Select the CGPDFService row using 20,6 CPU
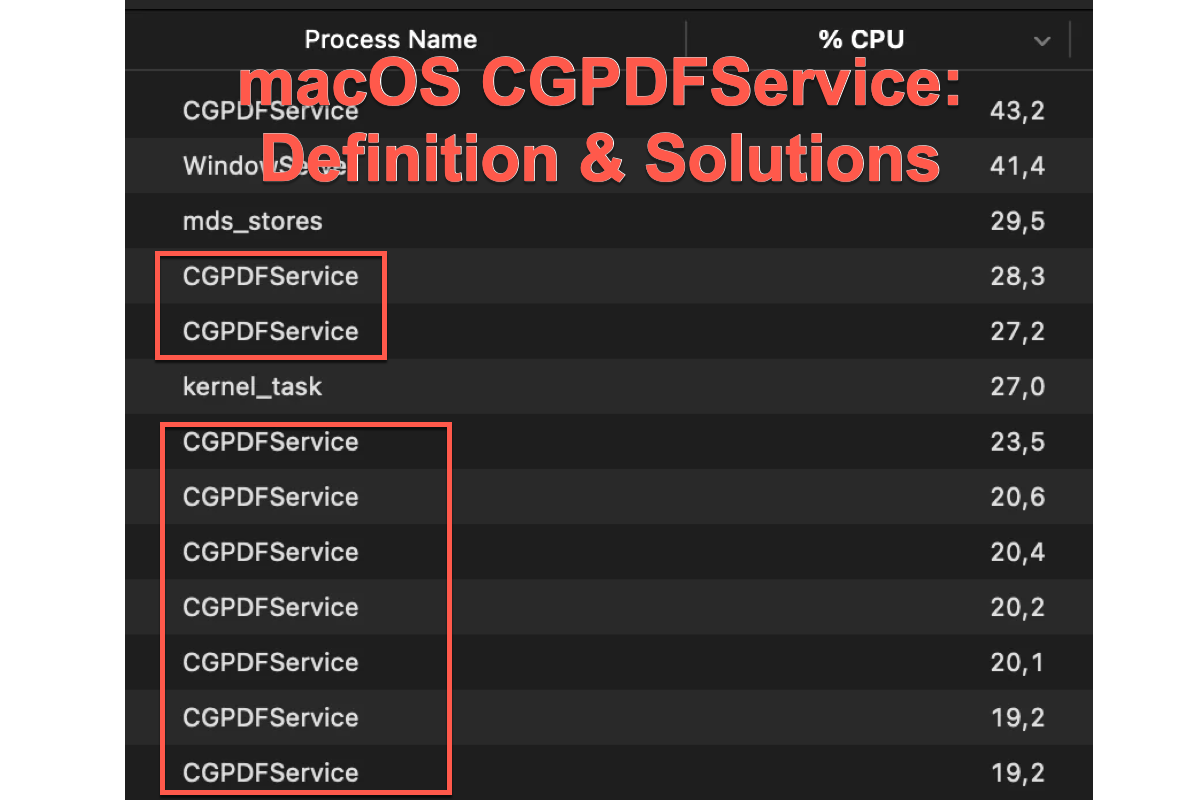The height and width of the screenshot is (800, 1200). click(x=609, y=497)
